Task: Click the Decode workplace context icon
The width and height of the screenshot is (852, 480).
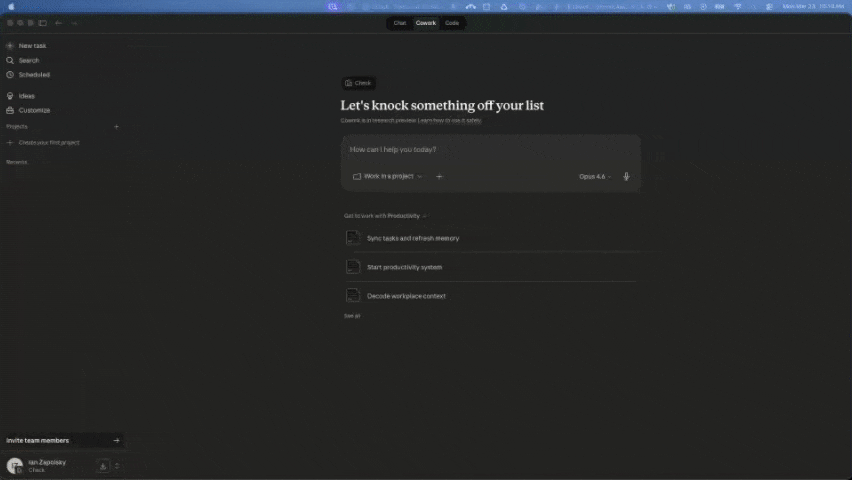Action: [x=353, y=296]
